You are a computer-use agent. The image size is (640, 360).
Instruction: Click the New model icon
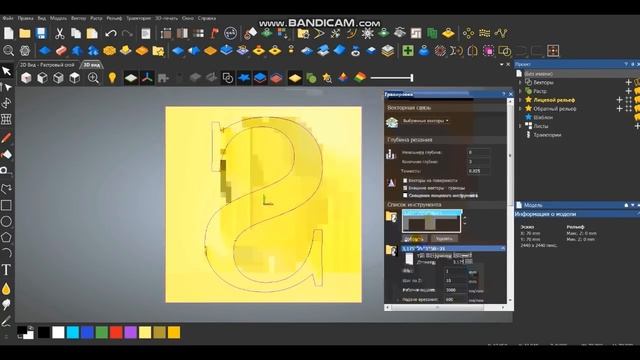(9, 33)
